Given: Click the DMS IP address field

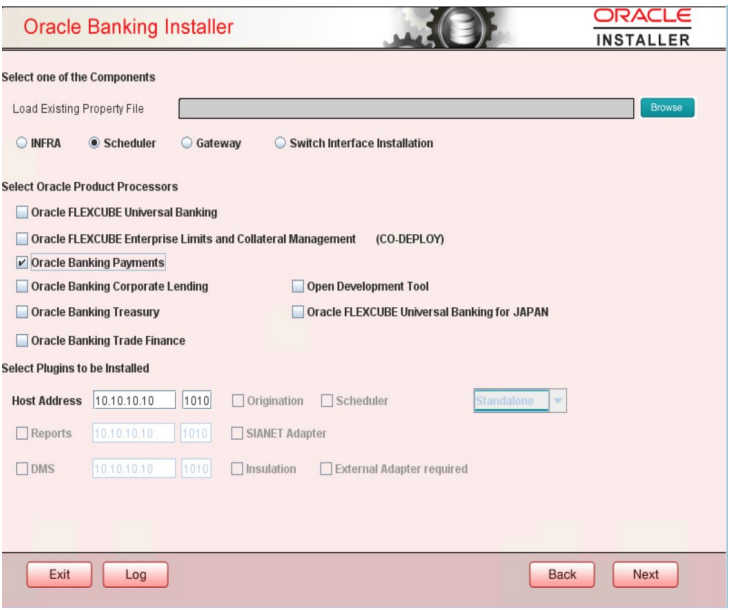Looking at the screenshot, I should coord(134,469).
